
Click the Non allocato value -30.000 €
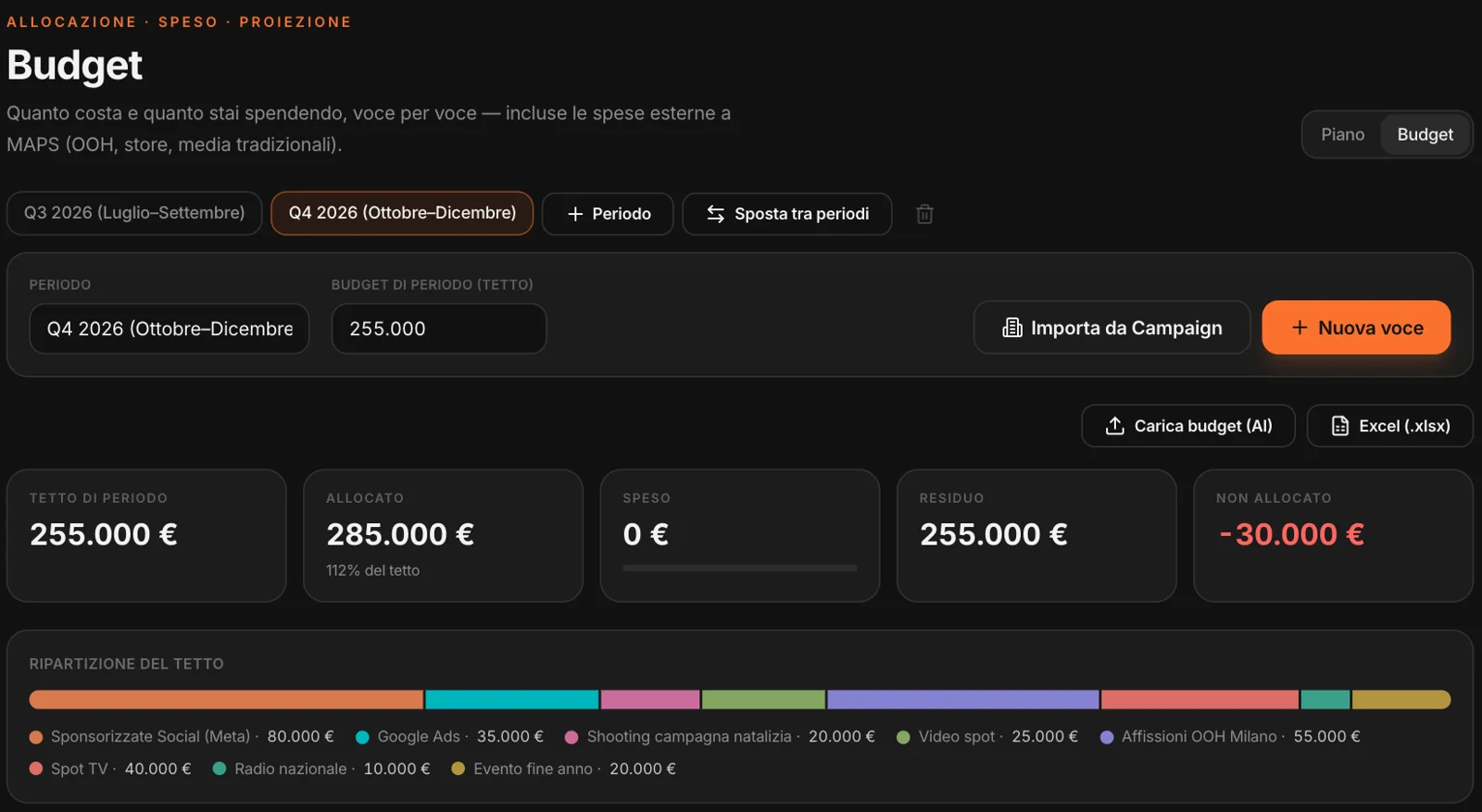click(x=1291, y=534)
